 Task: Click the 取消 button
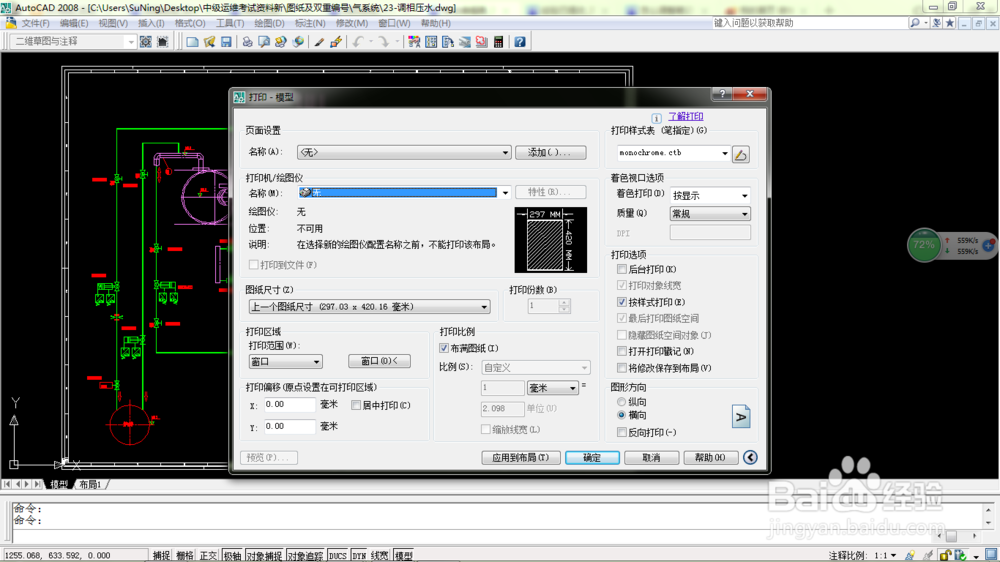coord(651,457)
